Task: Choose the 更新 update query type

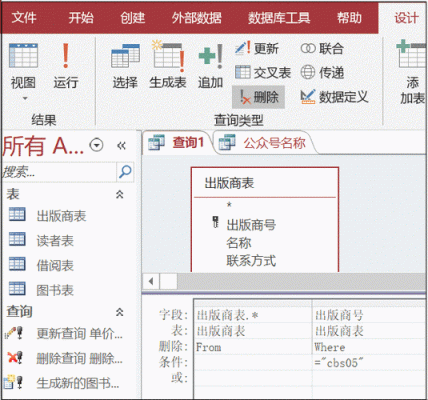Action: click(257, 49)
